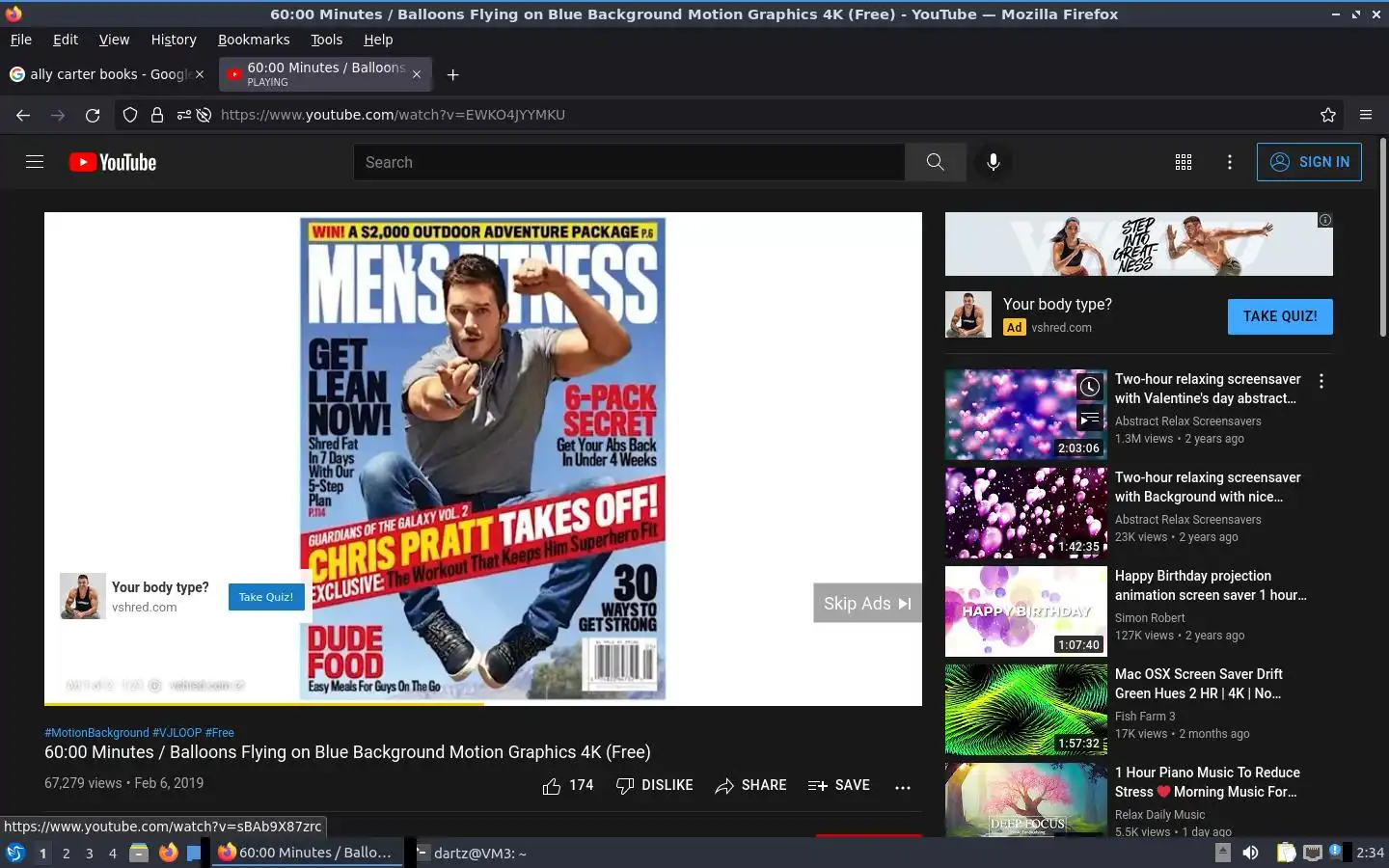Reload the page in Firefox
Image resolution: width=1389 pixels, height=868 pixels.
(93, 115)
